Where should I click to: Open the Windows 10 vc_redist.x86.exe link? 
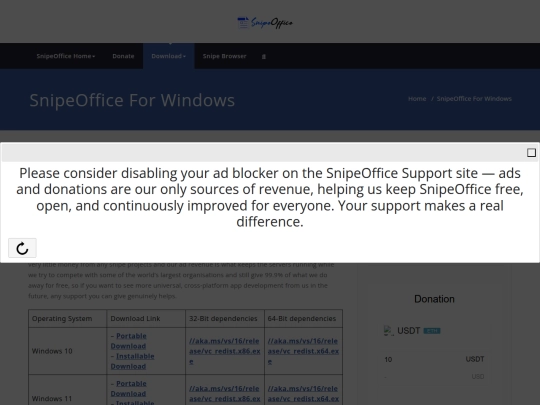click(225, 351)
